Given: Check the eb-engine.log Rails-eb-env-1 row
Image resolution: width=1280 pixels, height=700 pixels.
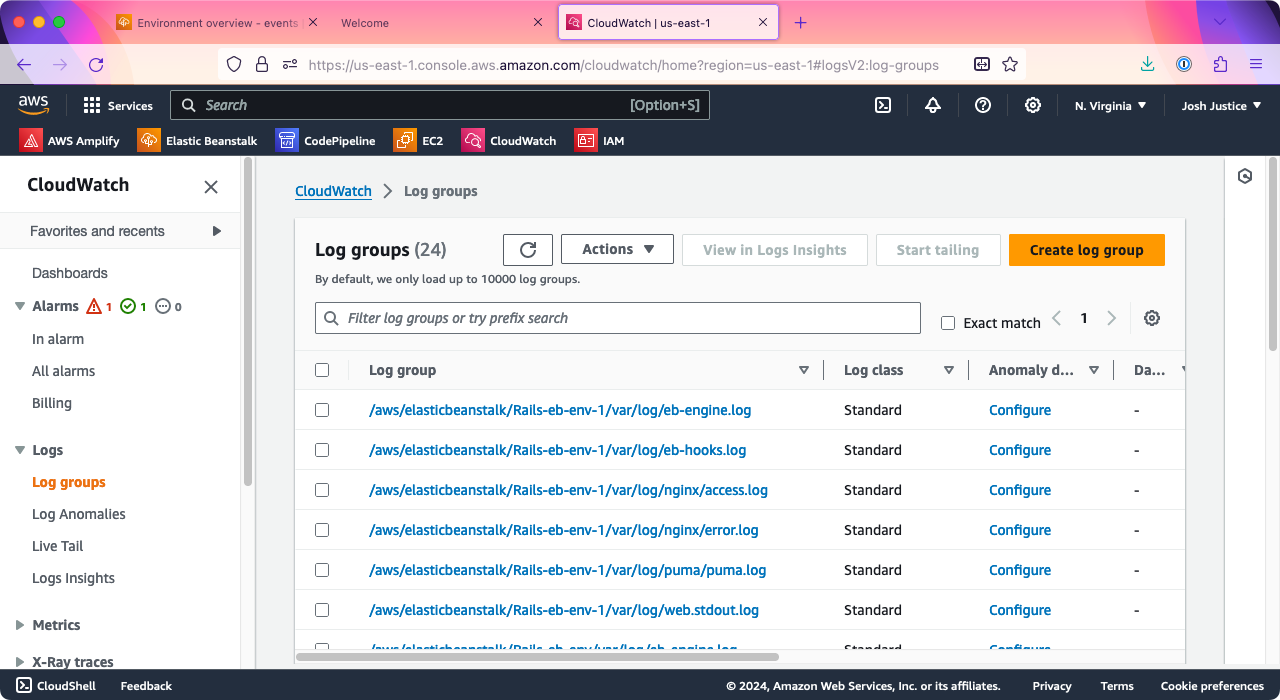Looking at the screenshot, I should pos(322,410).
